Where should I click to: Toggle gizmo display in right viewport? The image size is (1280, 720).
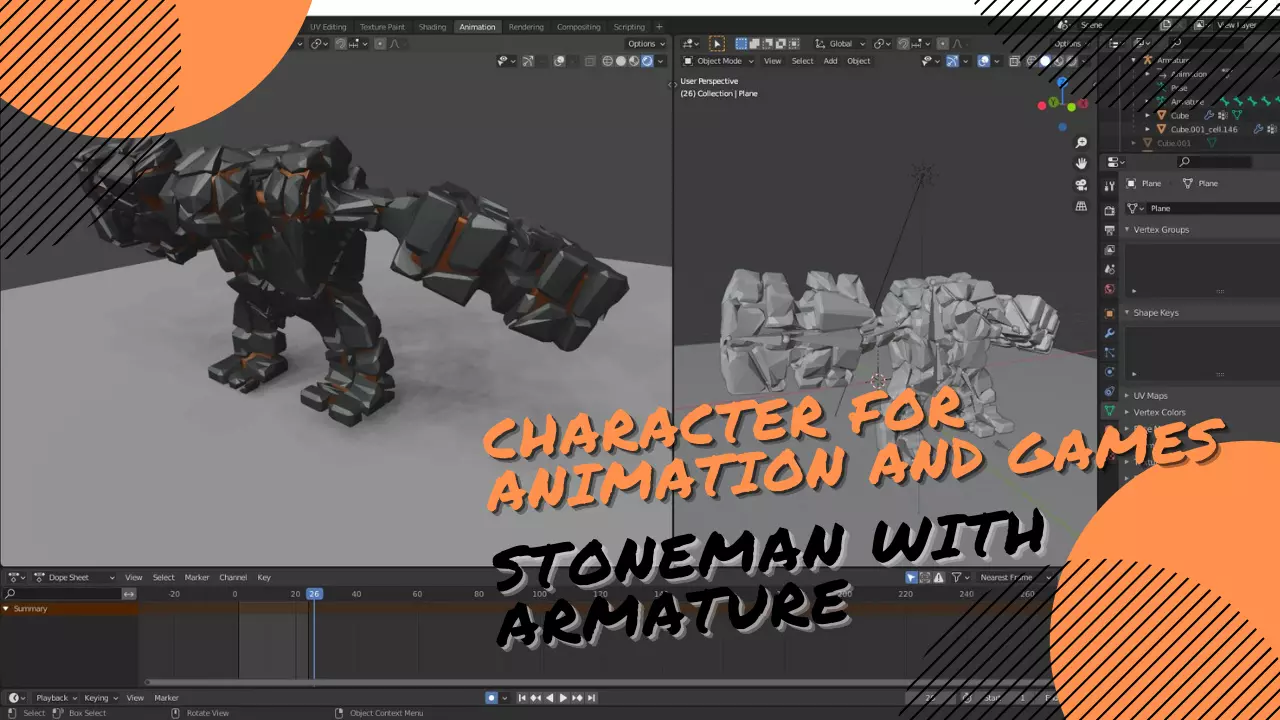tap(952, 61)
